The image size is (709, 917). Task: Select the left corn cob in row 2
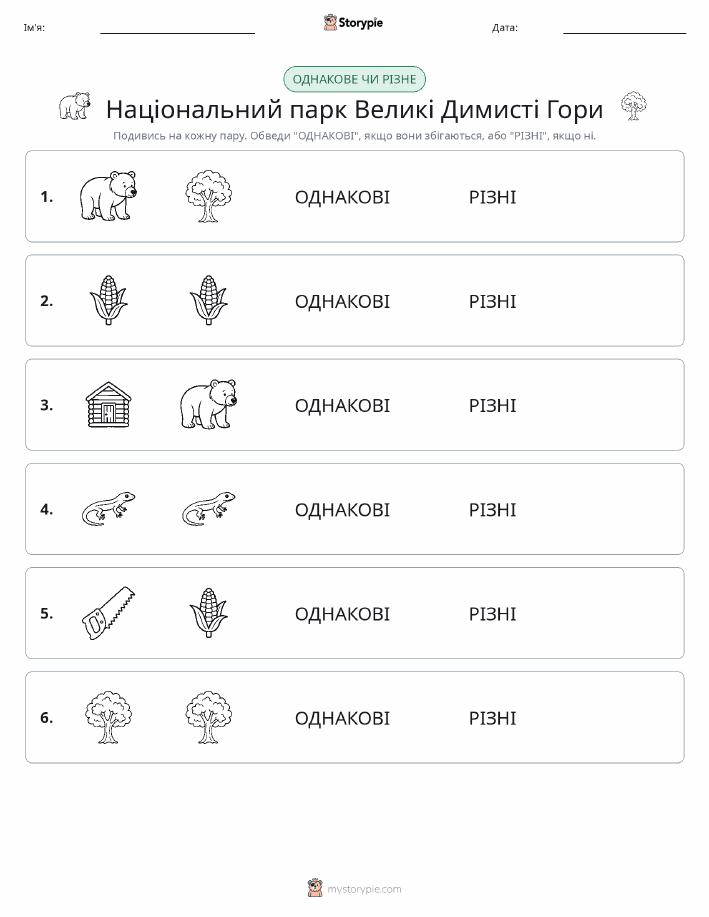[108, 300]
